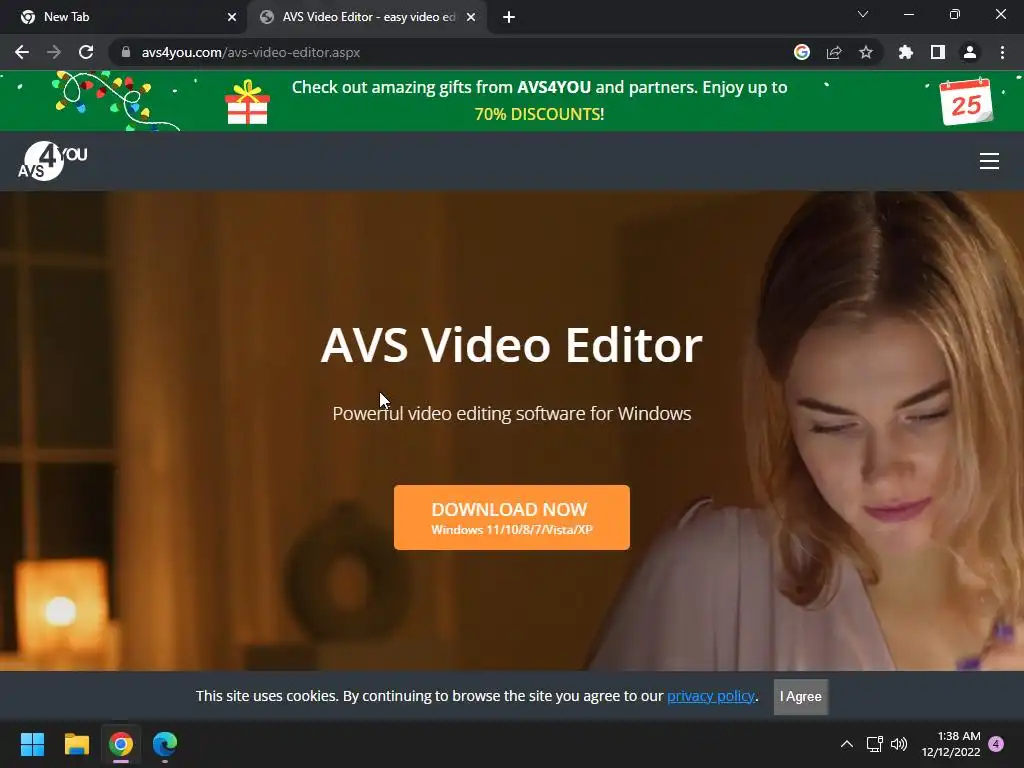The width and height of the screenshot is (1024, 768).
Task: Open the Chrome profile menu
Action: click(x=970, y=52)
